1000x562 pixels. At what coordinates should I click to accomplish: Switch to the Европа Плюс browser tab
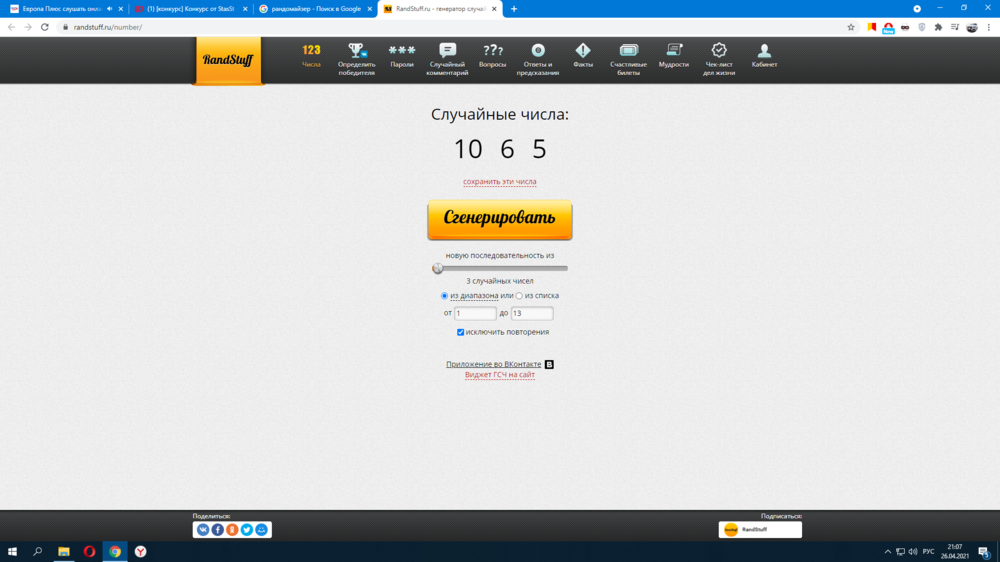[x=60, y=9]
